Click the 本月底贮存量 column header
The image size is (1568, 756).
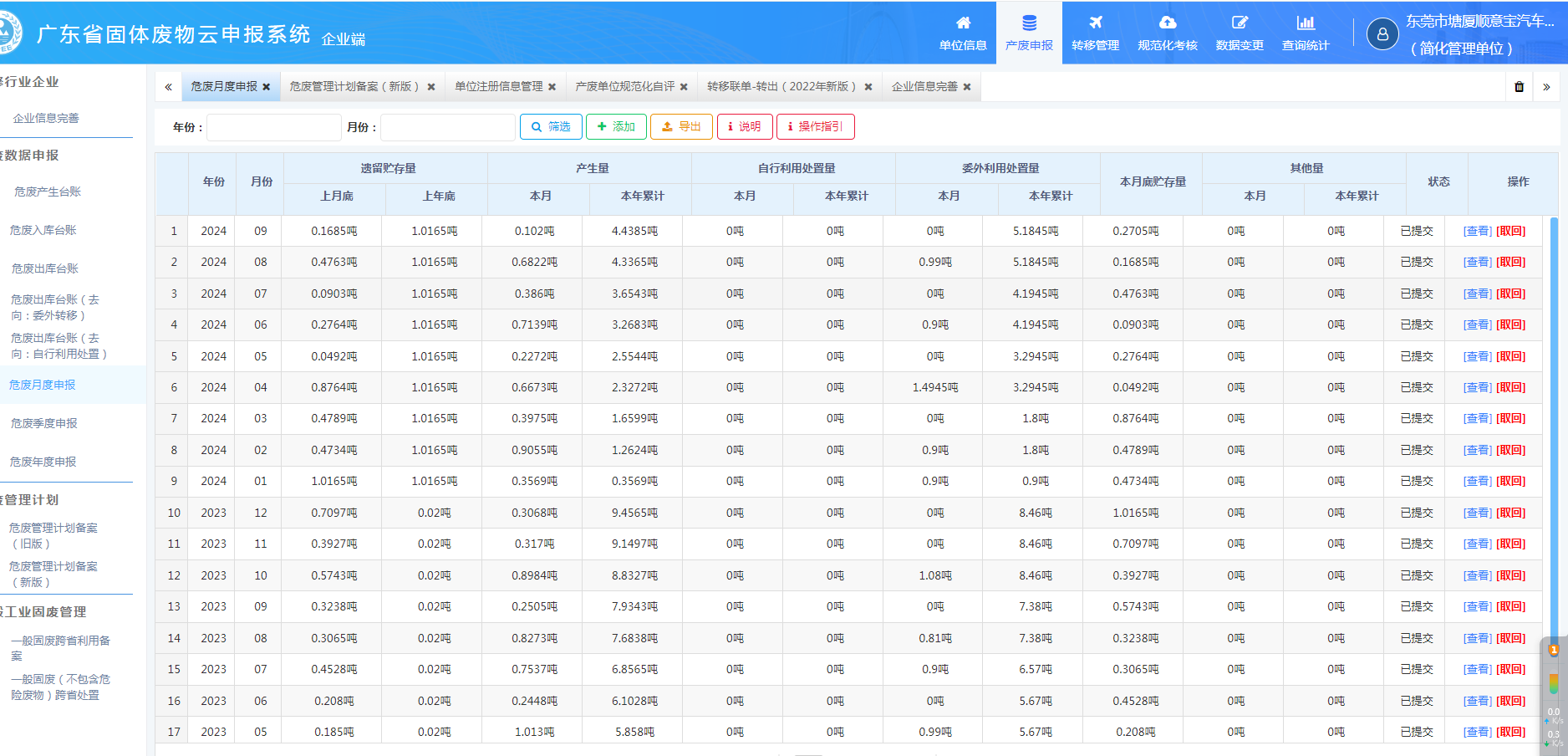(1153, 182)
